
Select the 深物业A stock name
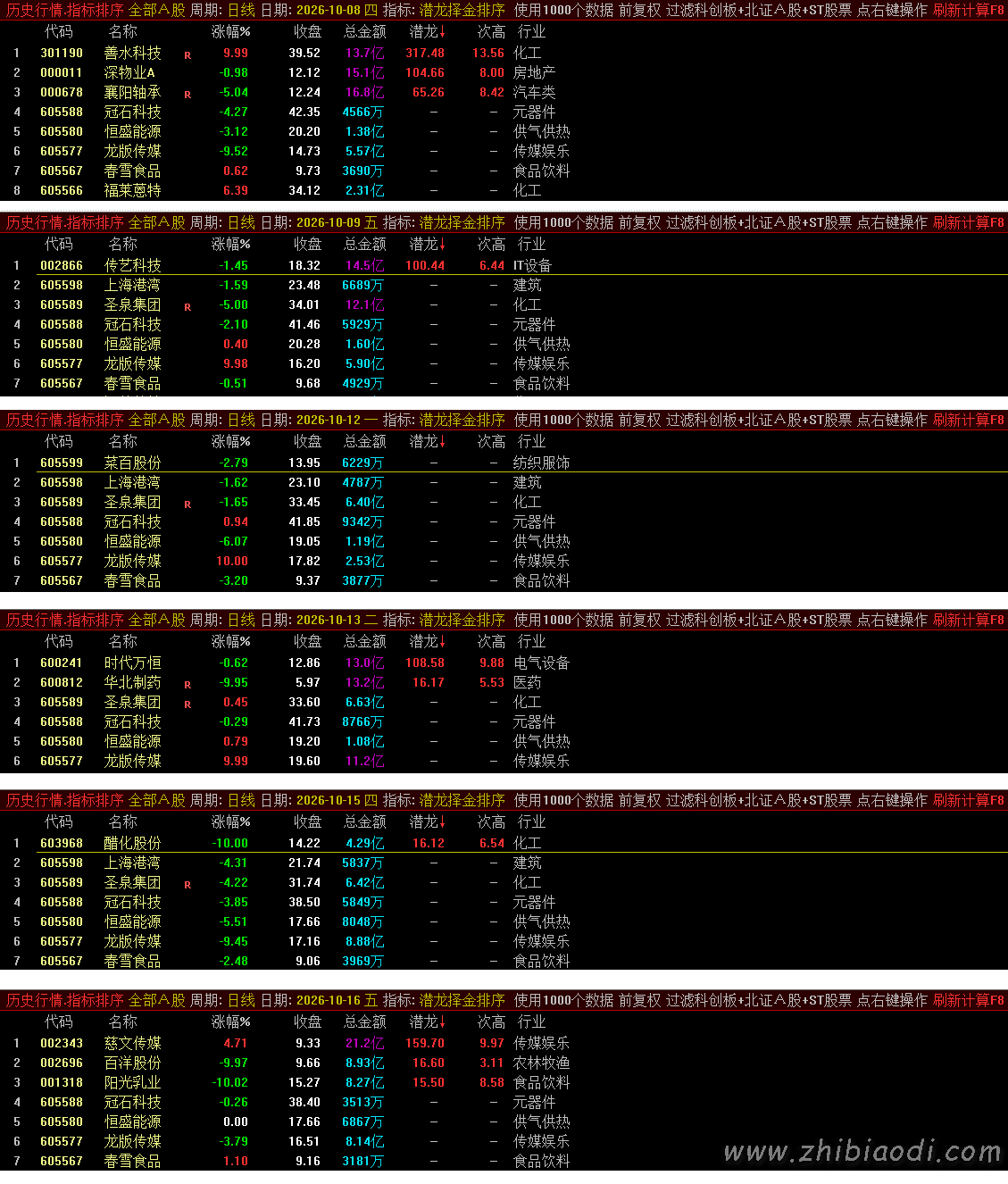(129, 72)
